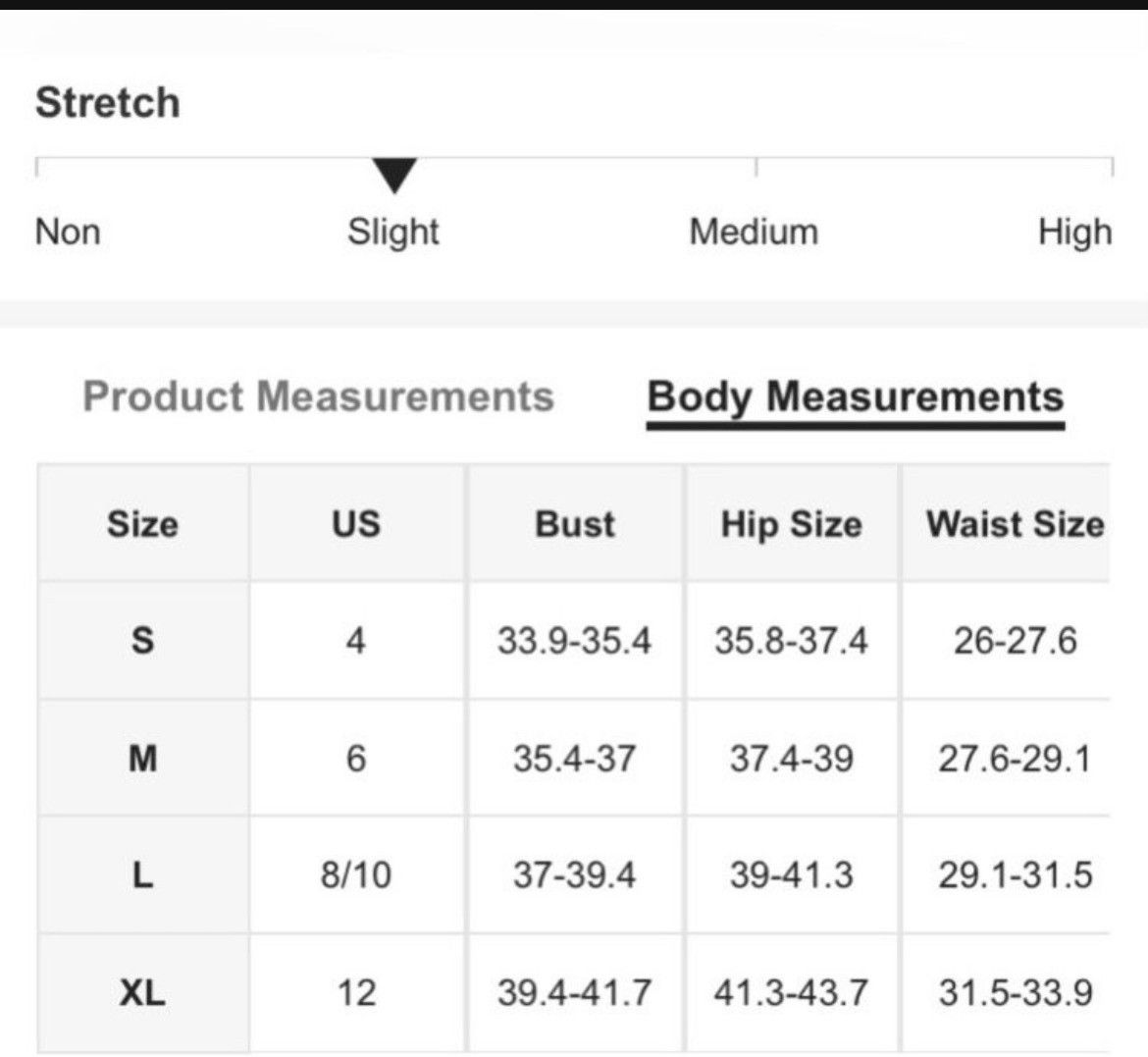The height and width of the screenshot is (1057, 1148).
Task: Click the Hip Size column header
Action: [792, 524]
